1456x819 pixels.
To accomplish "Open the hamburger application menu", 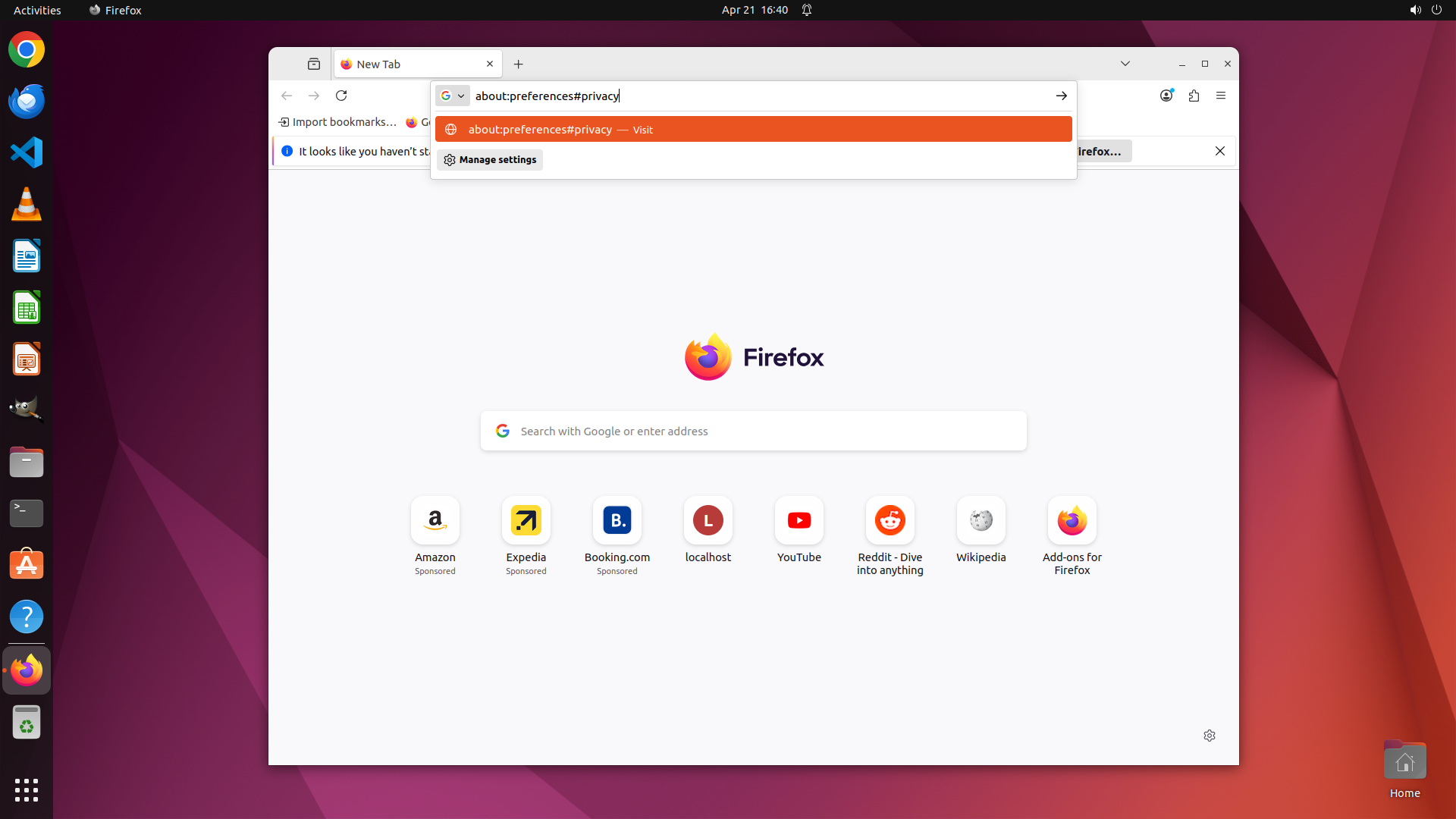I will pos(1221,96).
